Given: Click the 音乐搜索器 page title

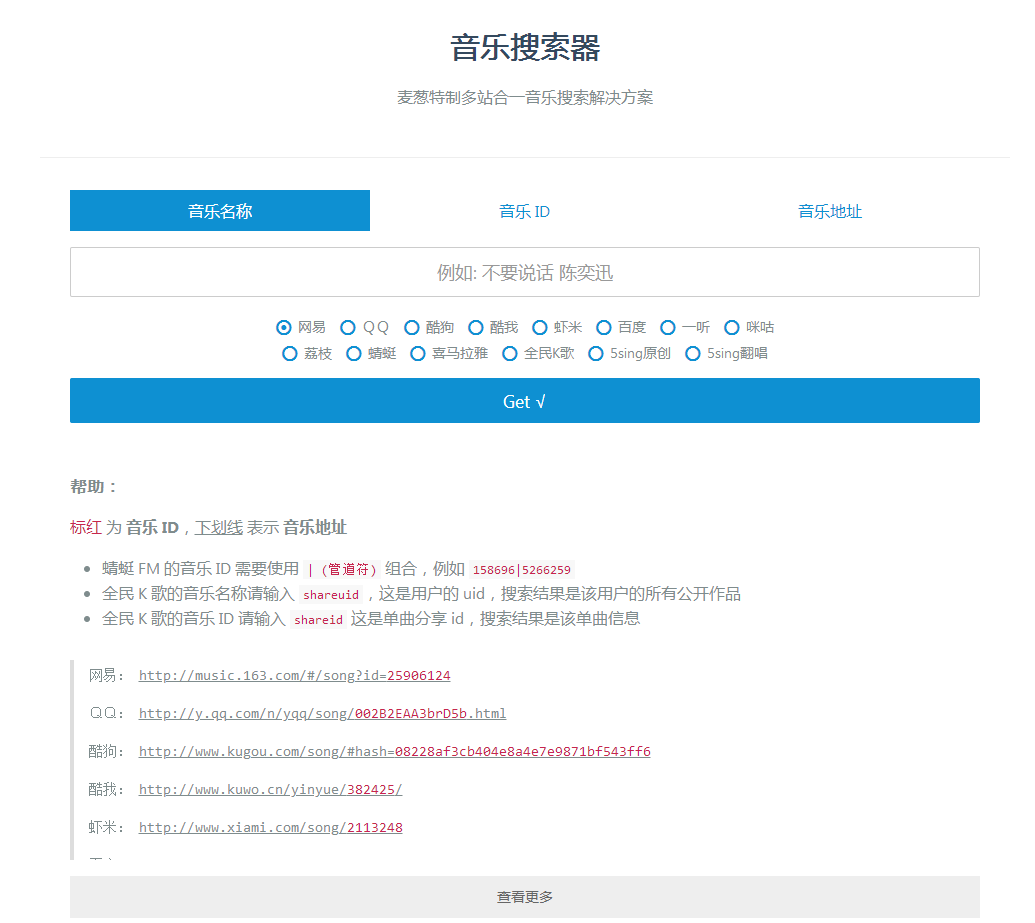Looking at the screenshot, I should click(x=525, y=48).
